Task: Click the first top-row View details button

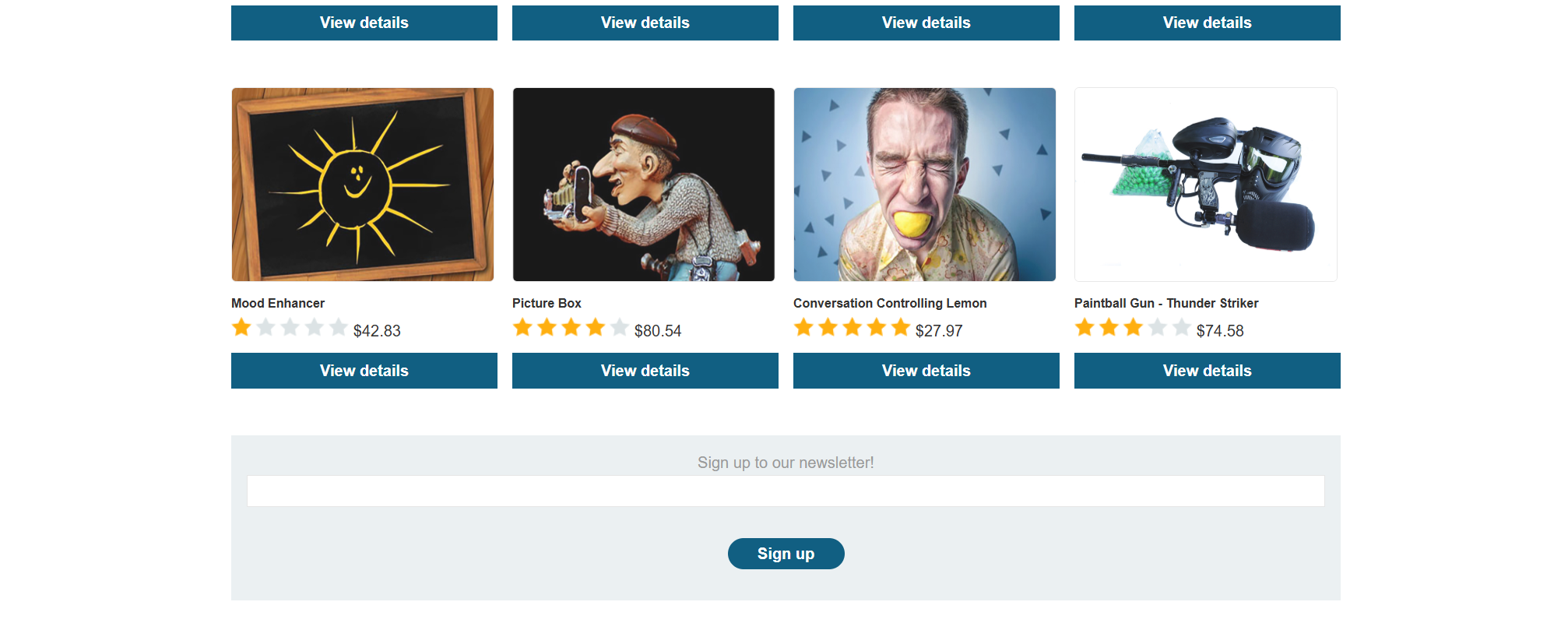Action: pyautogui.click(x=364, y=23)
